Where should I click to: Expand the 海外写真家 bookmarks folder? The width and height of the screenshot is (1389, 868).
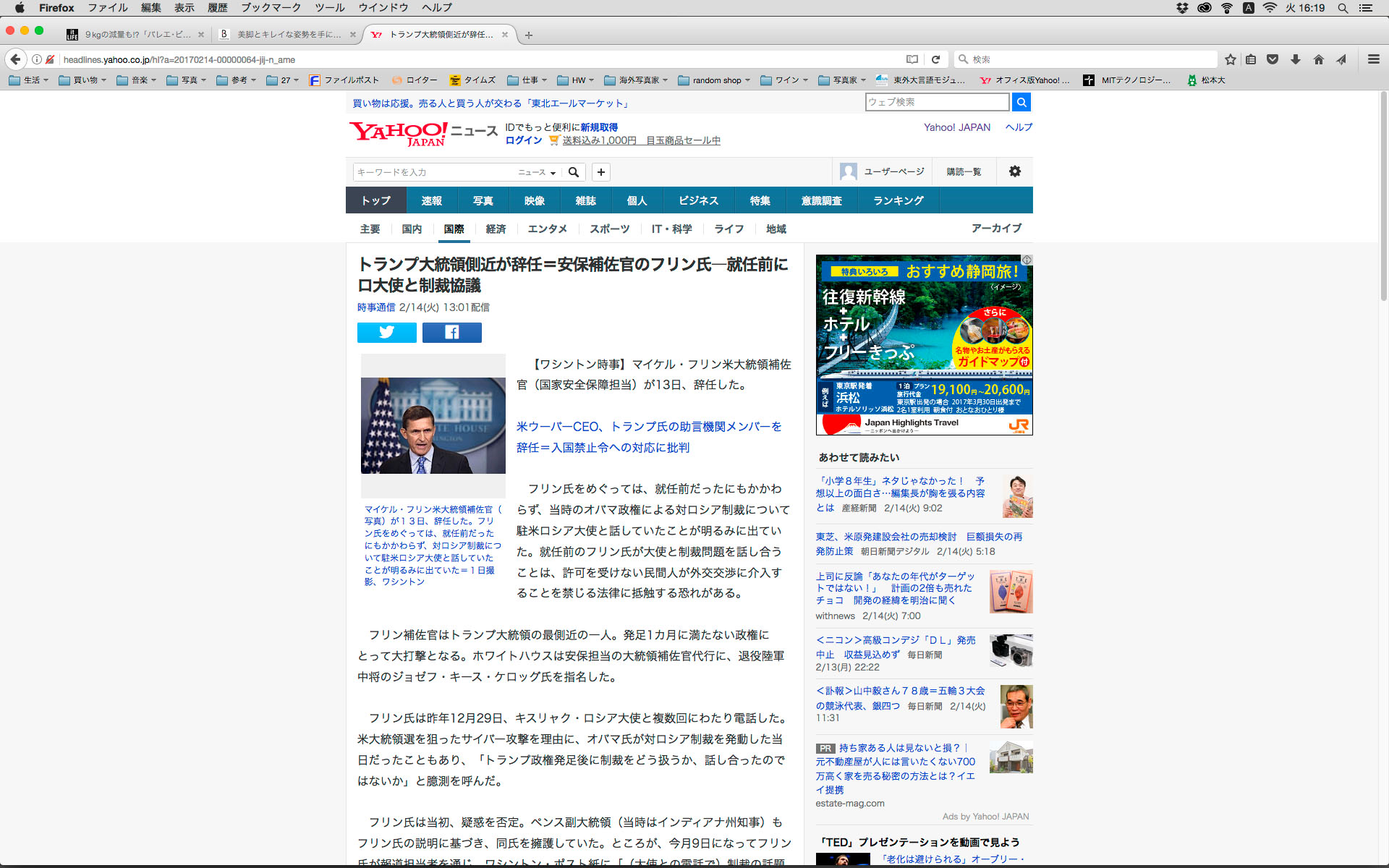[x=635, y=80]
